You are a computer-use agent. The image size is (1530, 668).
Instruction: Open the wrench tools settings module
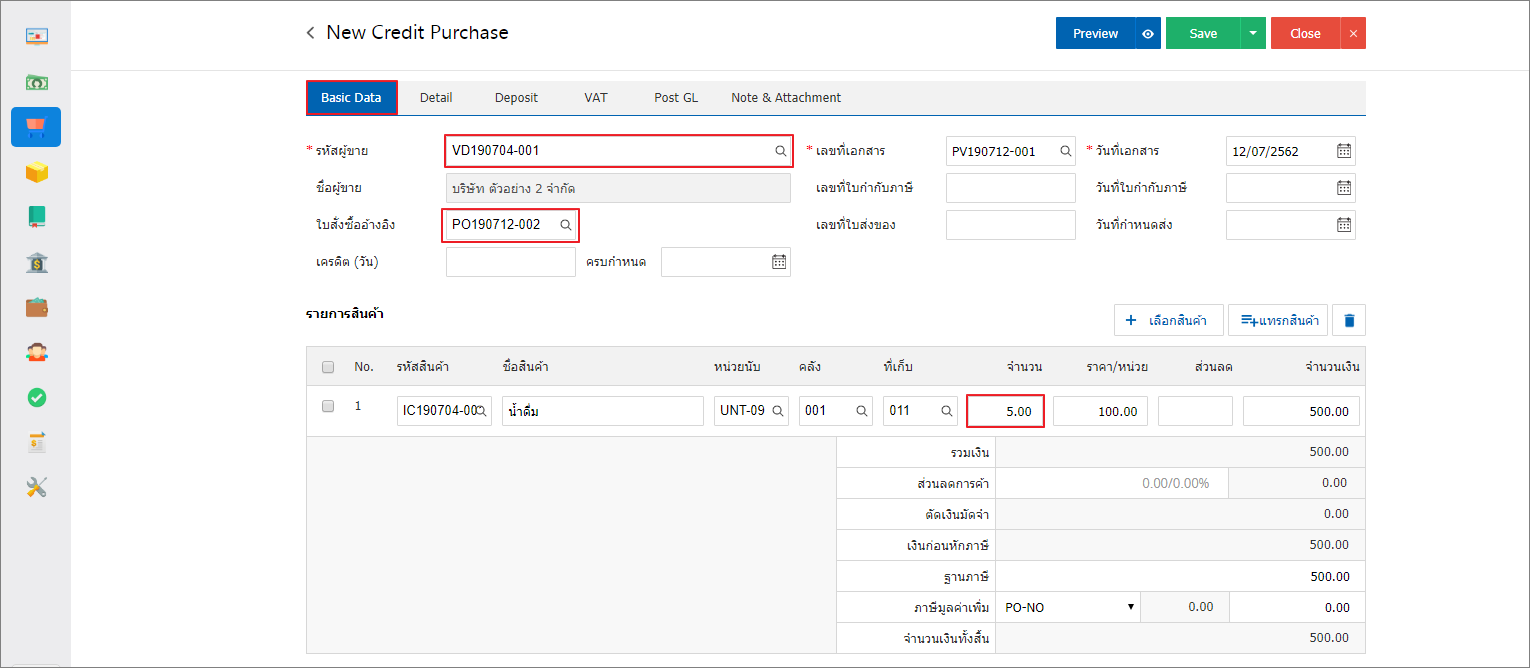pos(37,487)
